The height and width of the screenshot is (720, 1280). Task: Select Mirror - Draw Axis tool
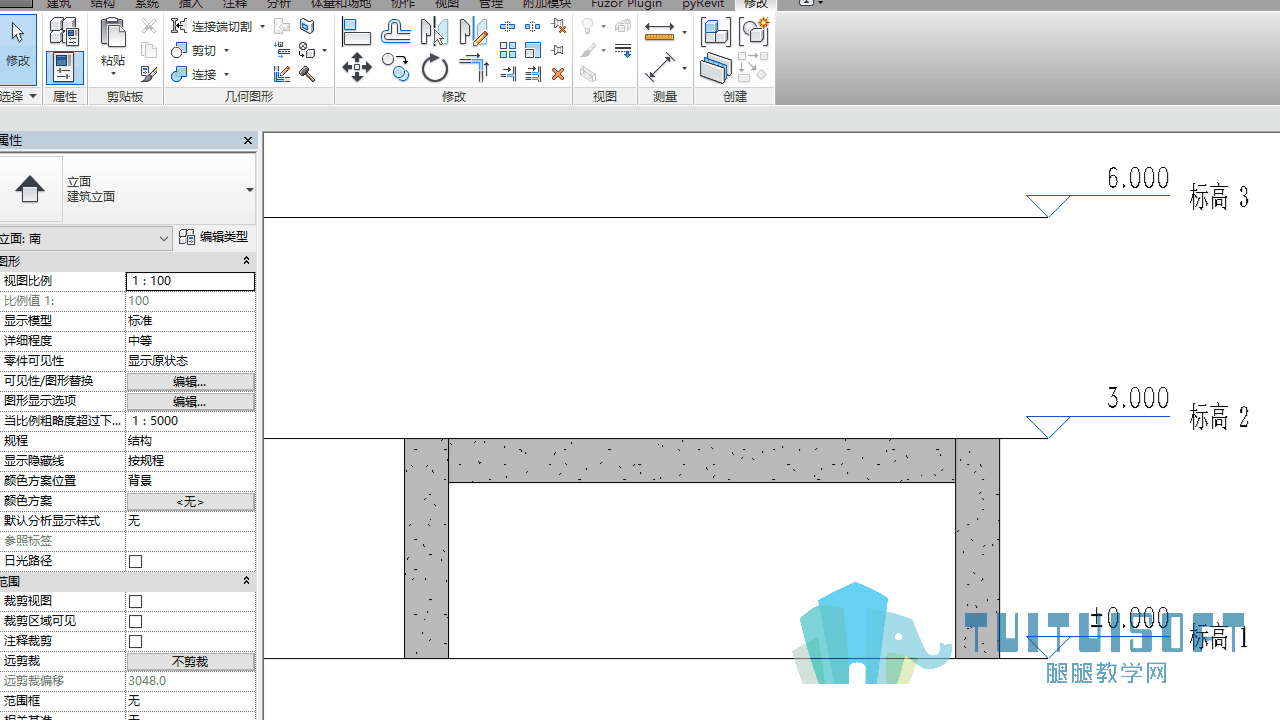(x=473, y=32)
